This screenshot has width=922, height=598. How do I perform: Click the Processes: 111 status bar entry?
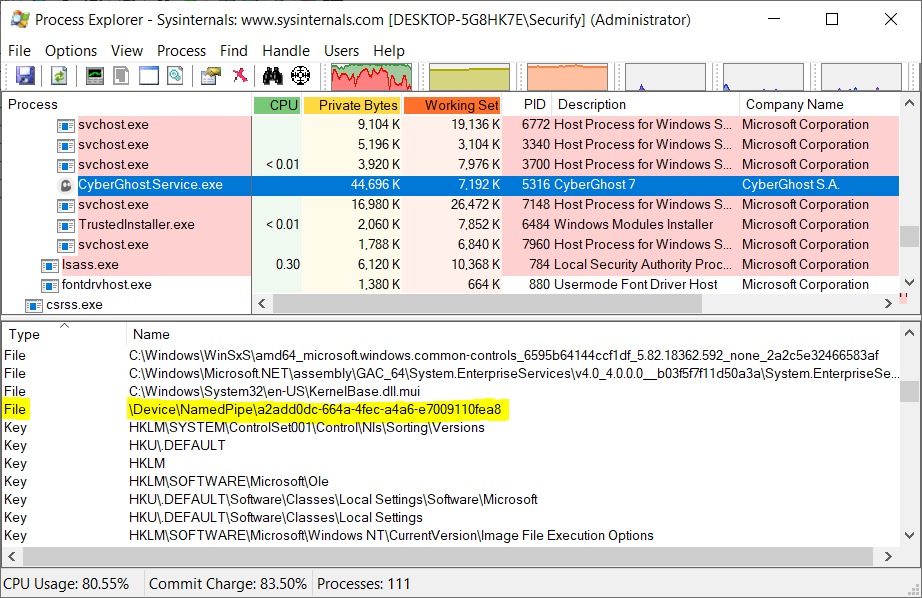click(363, 584)
